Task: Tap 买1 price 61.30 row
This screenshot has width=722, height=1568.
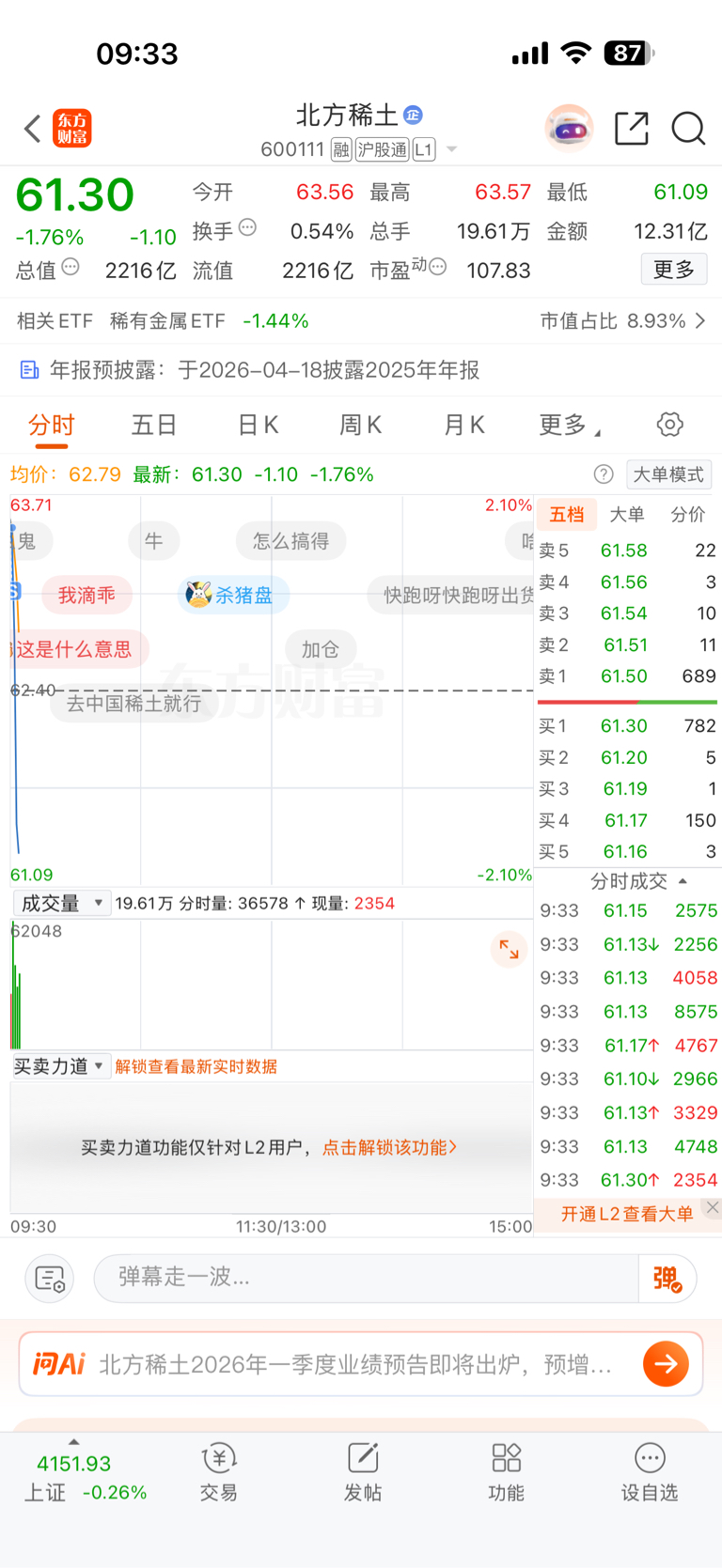Action: [x=627, y=726]
